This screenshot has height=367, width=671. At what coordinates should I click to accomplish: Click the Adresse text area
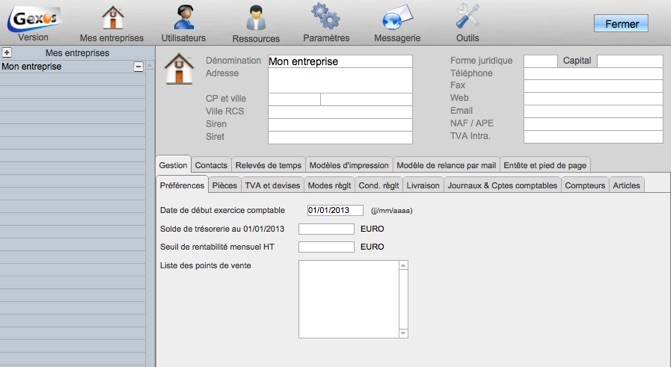pyautogui.click(x=340, y=80)
